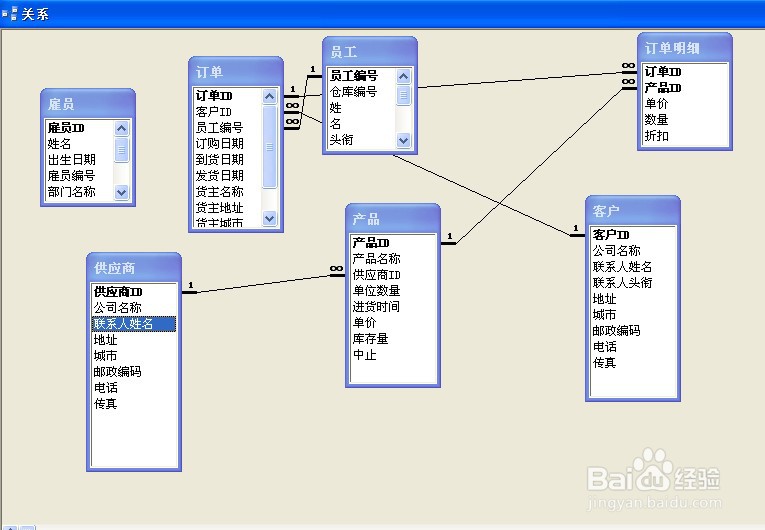Select the 客户 table title bar

tap(633, 210)
